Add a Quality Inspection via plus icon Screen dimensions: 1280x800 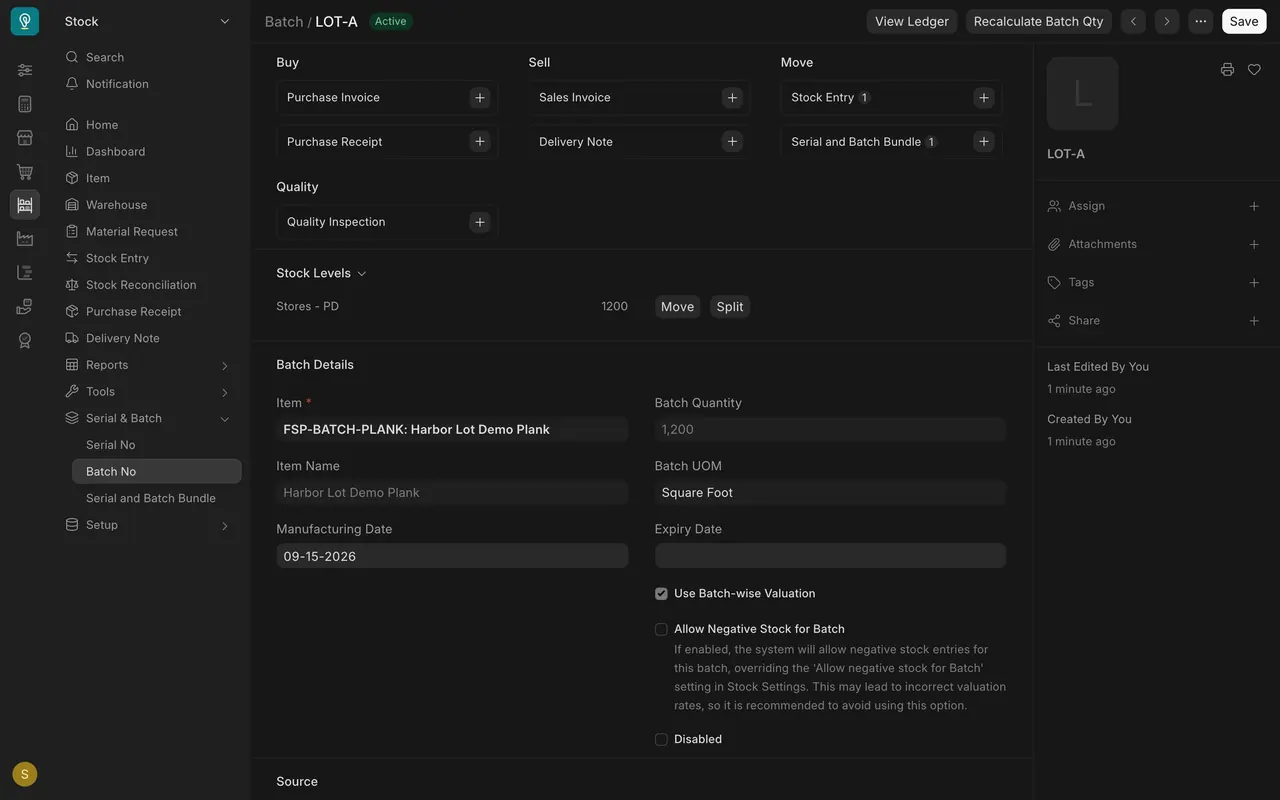[x=480, y=222]
